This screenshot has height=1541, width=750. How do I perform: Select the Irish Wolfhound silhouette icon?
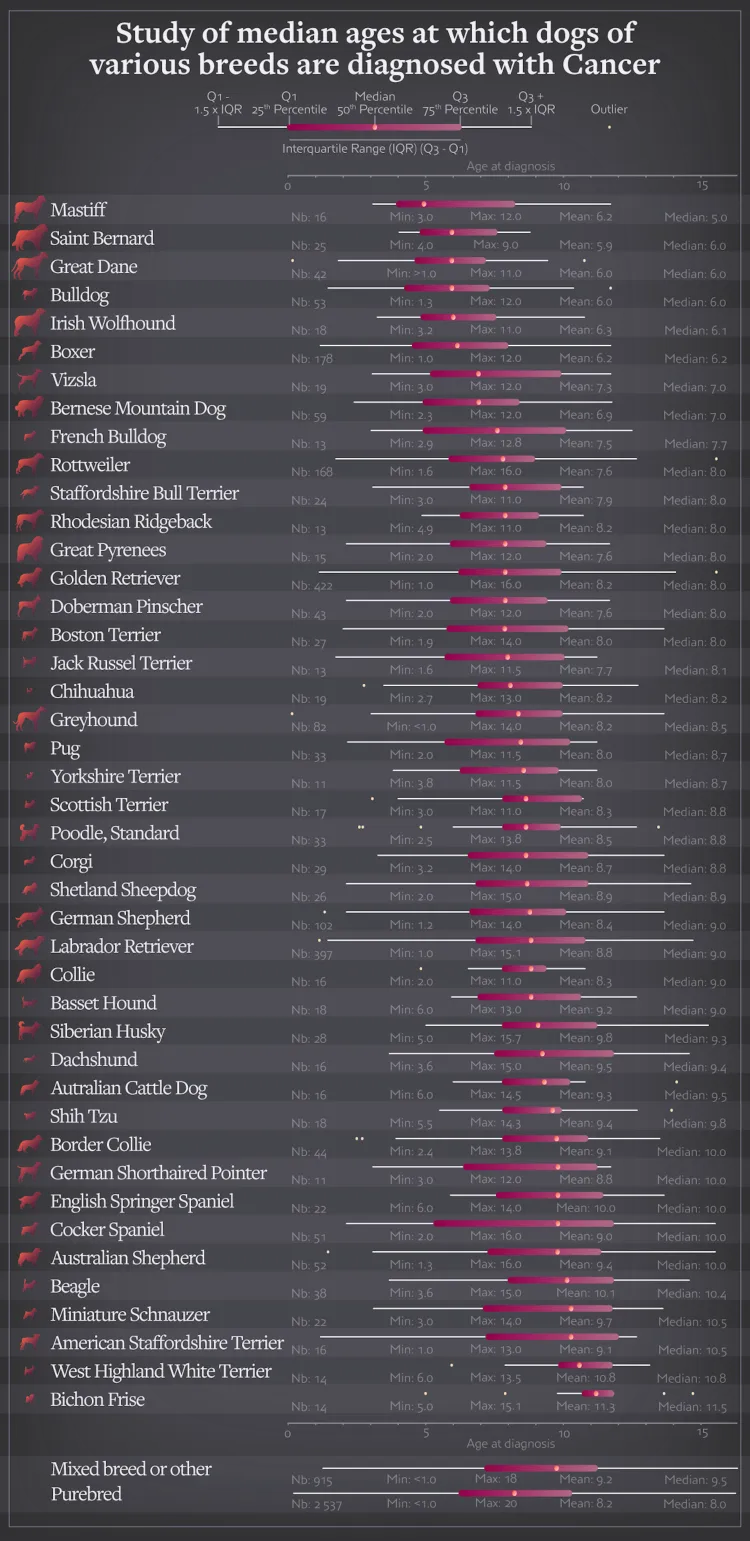click(x=29, y=323)
